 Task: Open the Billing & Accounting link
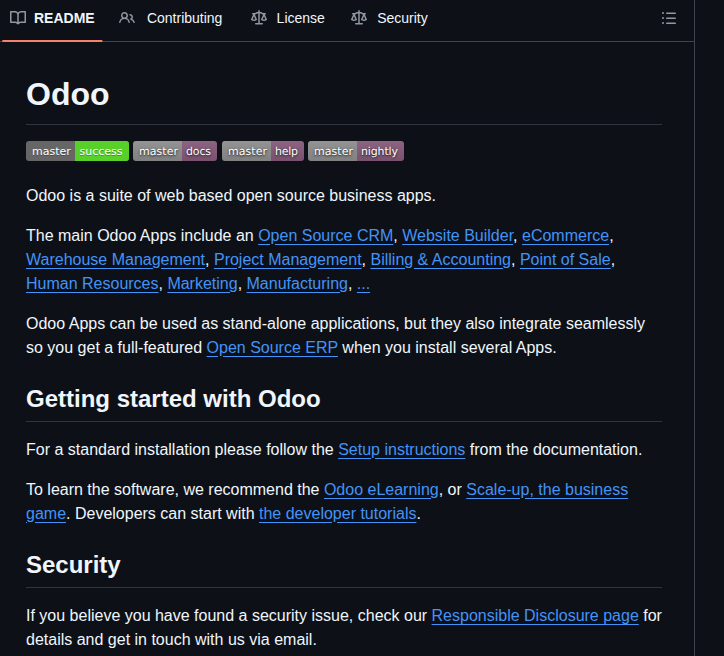[440, 259]
